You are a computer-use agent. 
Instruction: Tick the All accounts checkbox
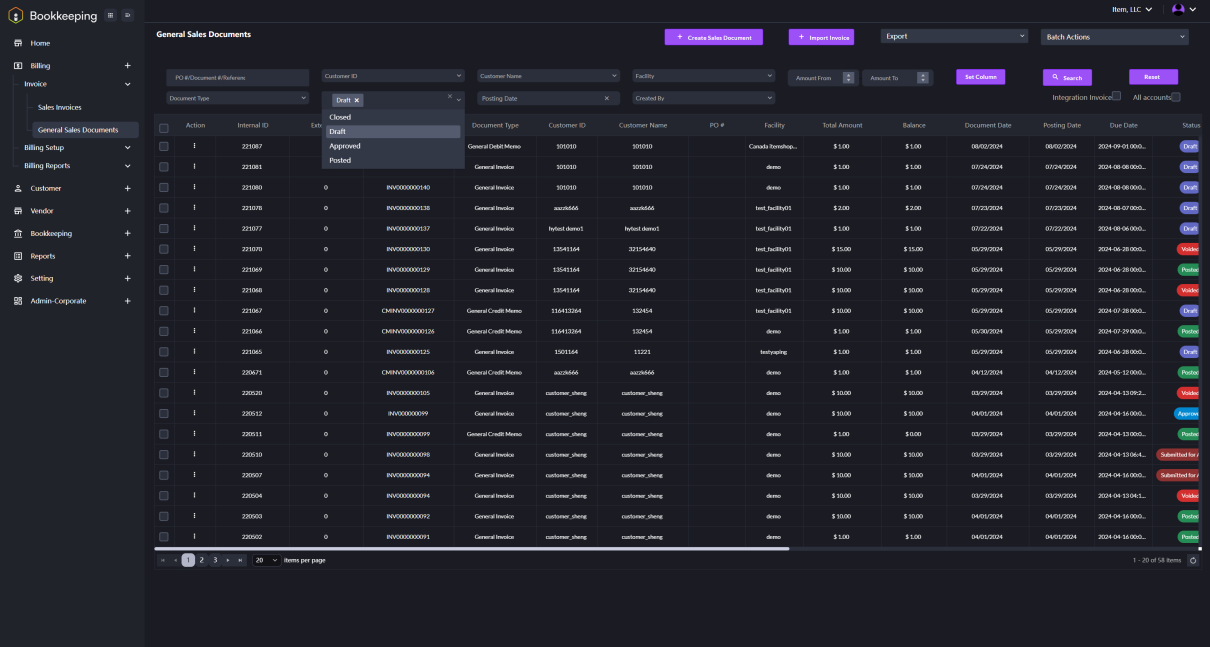coord(1176,97)
